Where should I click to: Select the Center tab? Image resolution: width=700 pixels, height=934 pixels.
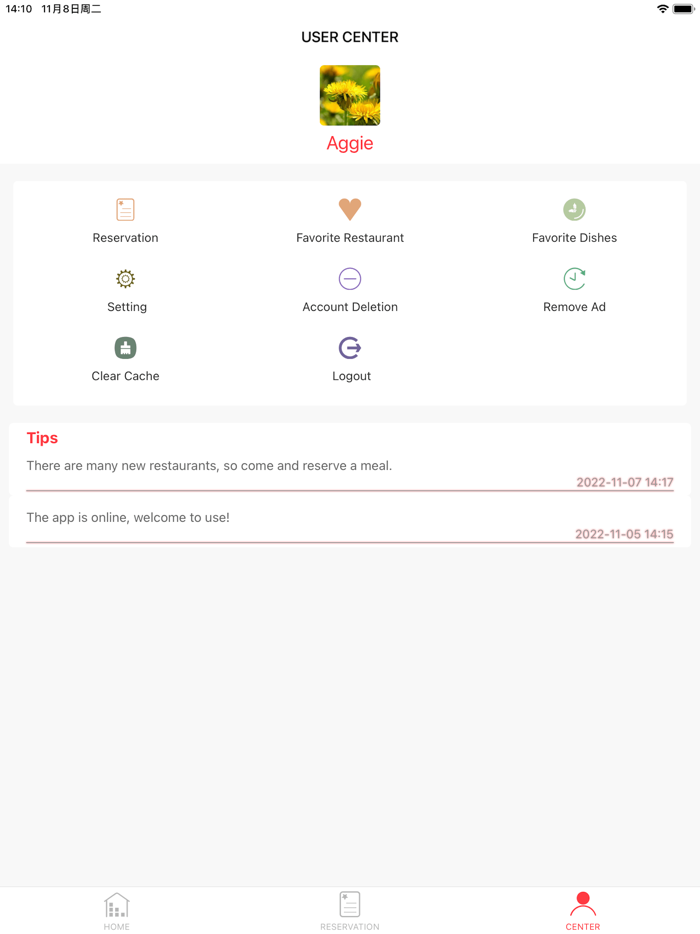[x=582, y=910]
